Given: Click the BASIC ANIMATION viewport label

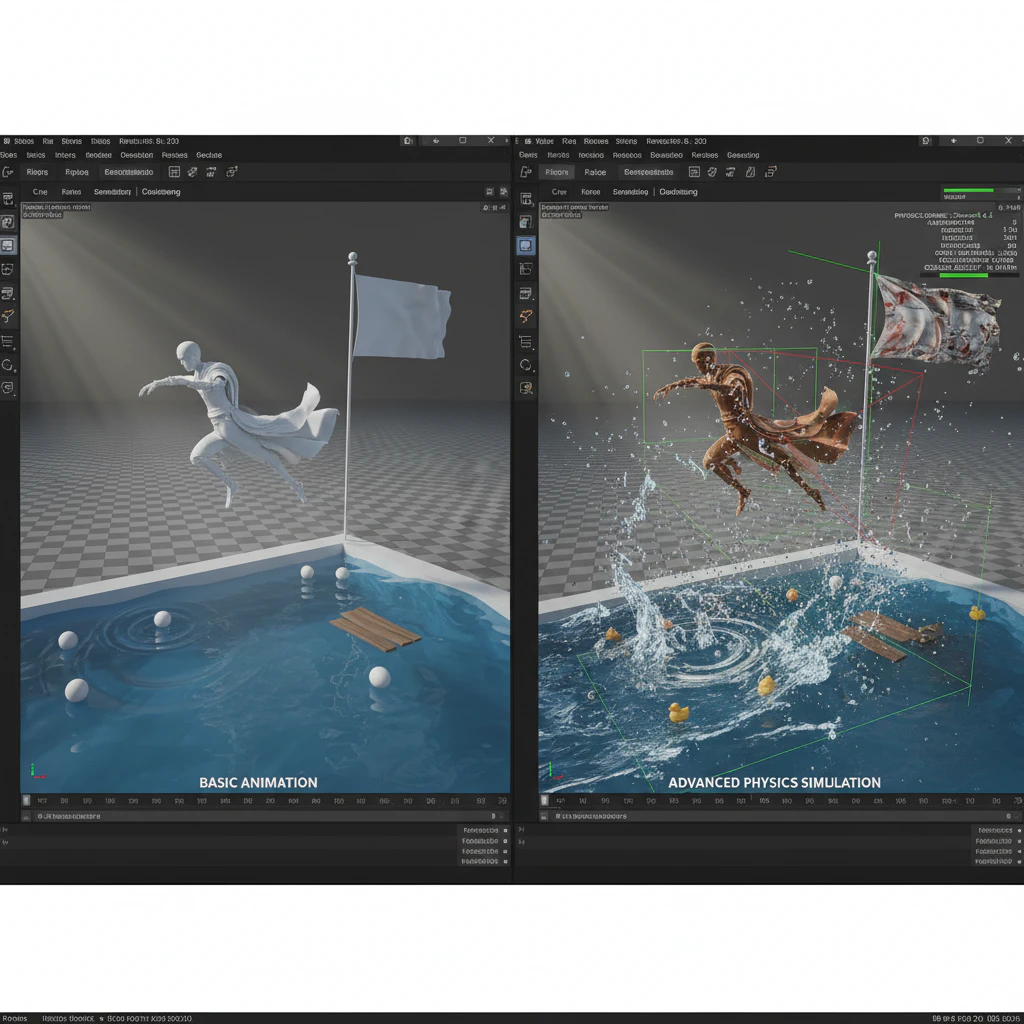Looking at the screenshot, I should [x=259, y=782].
